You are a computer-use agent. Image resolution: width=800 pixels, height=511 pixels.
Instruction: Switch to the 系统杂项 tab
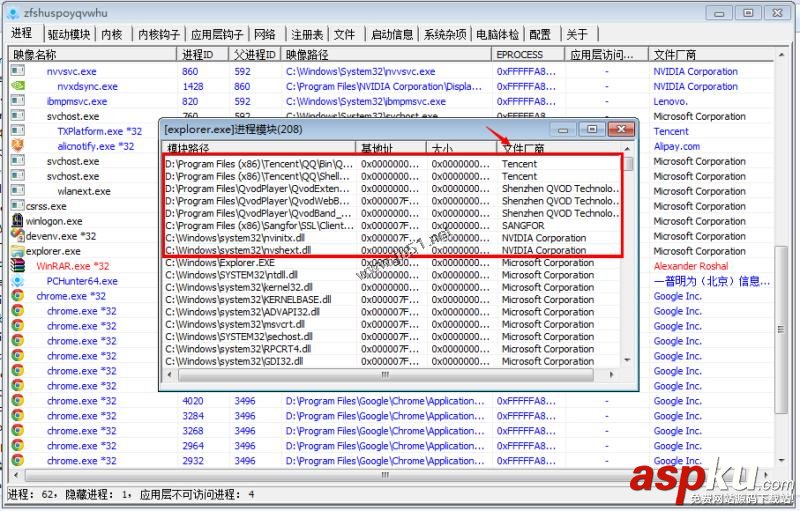tap(445, 35)
